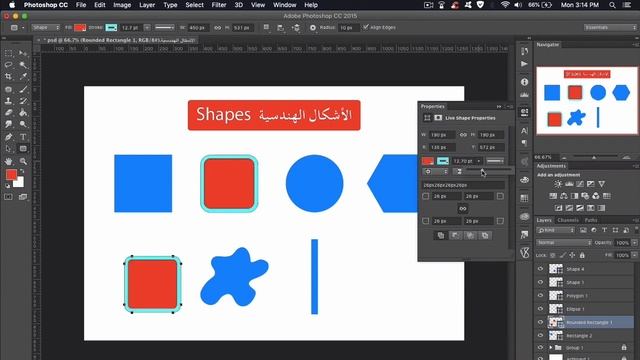Open the Window menu
This screenshot has height=360, width=640.
point(284,5)
